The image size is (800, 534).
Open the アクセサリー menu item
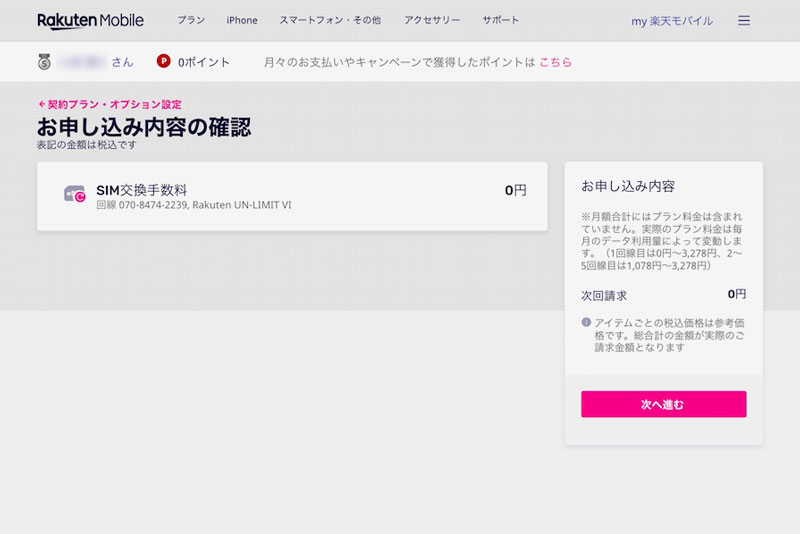click(432, 20)
